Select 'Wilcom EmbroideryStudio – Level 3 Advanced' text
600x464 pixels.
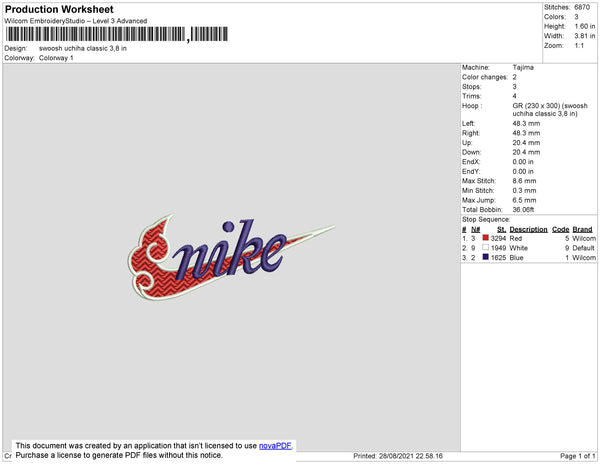pos(76,21)
